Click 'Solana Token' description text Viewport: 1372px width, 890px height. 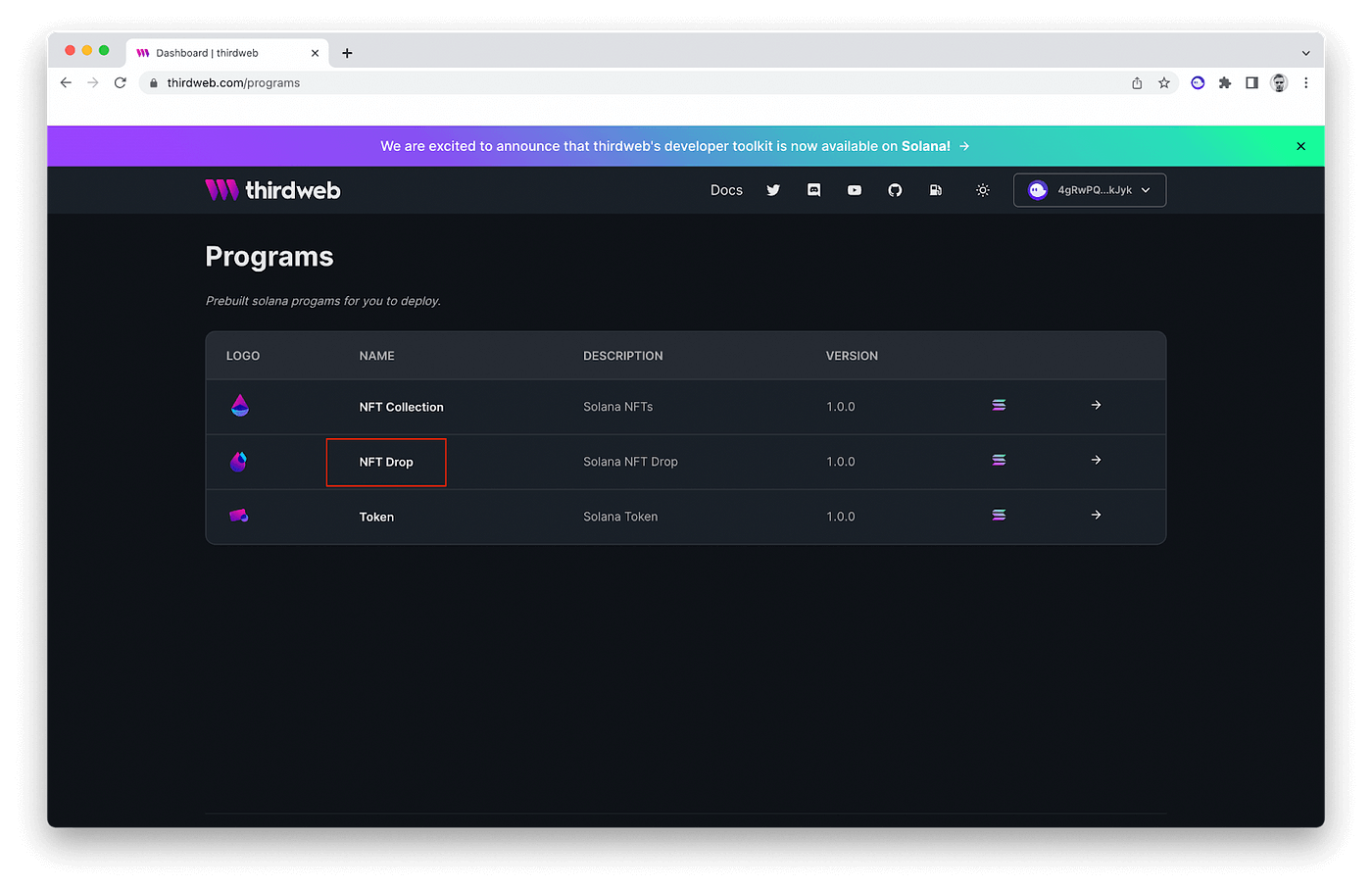point(620,517)
